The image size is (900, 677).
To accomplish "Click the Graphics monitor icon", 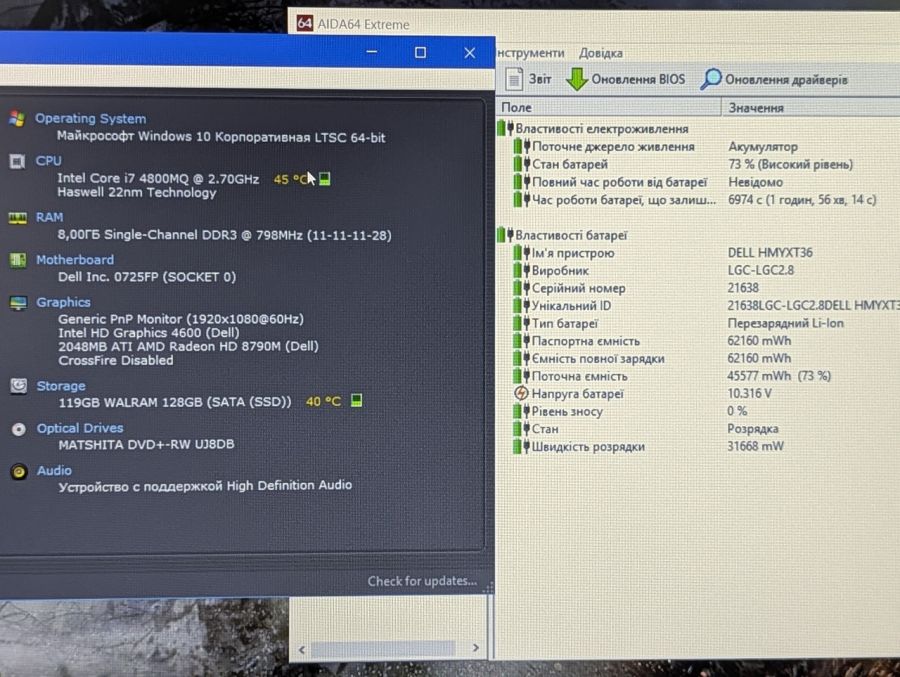I will click(18, 303).
